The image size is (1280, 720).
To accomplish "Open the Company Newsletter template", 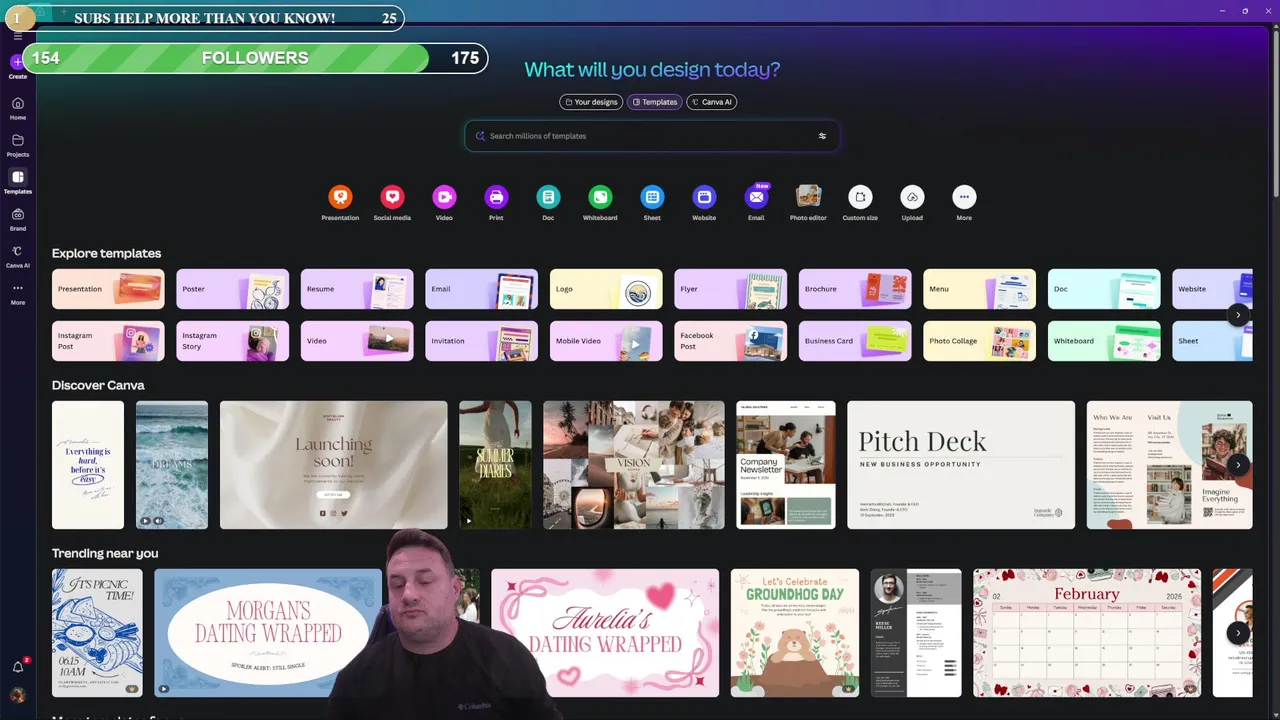I will pos(786,465).
